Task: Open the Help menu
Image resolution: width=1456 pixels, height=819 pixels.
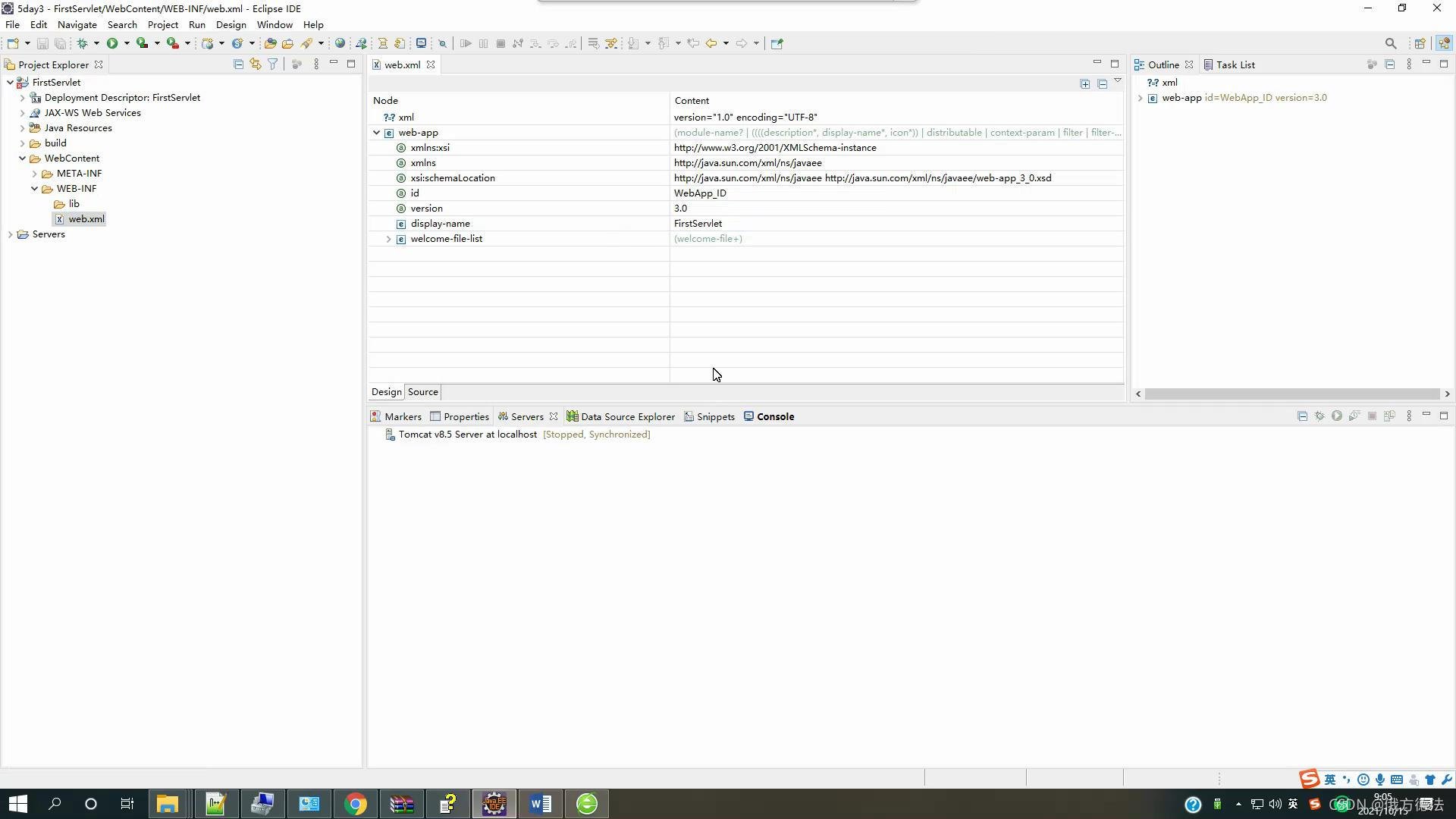Action: click(x=313, y=24)
